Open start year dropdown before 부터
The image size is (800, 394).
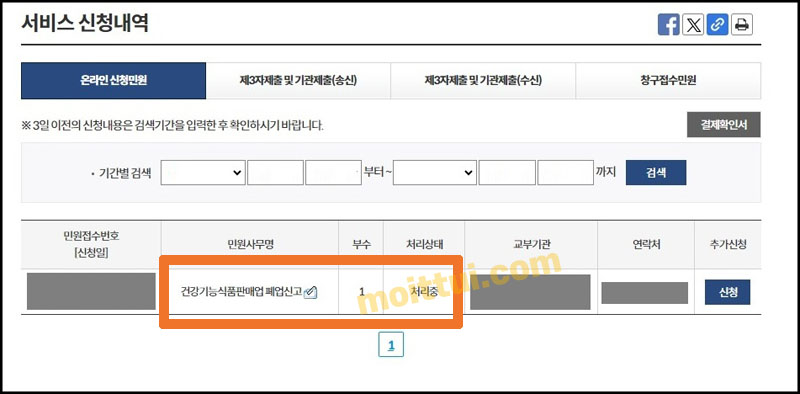tap(203, 173)
